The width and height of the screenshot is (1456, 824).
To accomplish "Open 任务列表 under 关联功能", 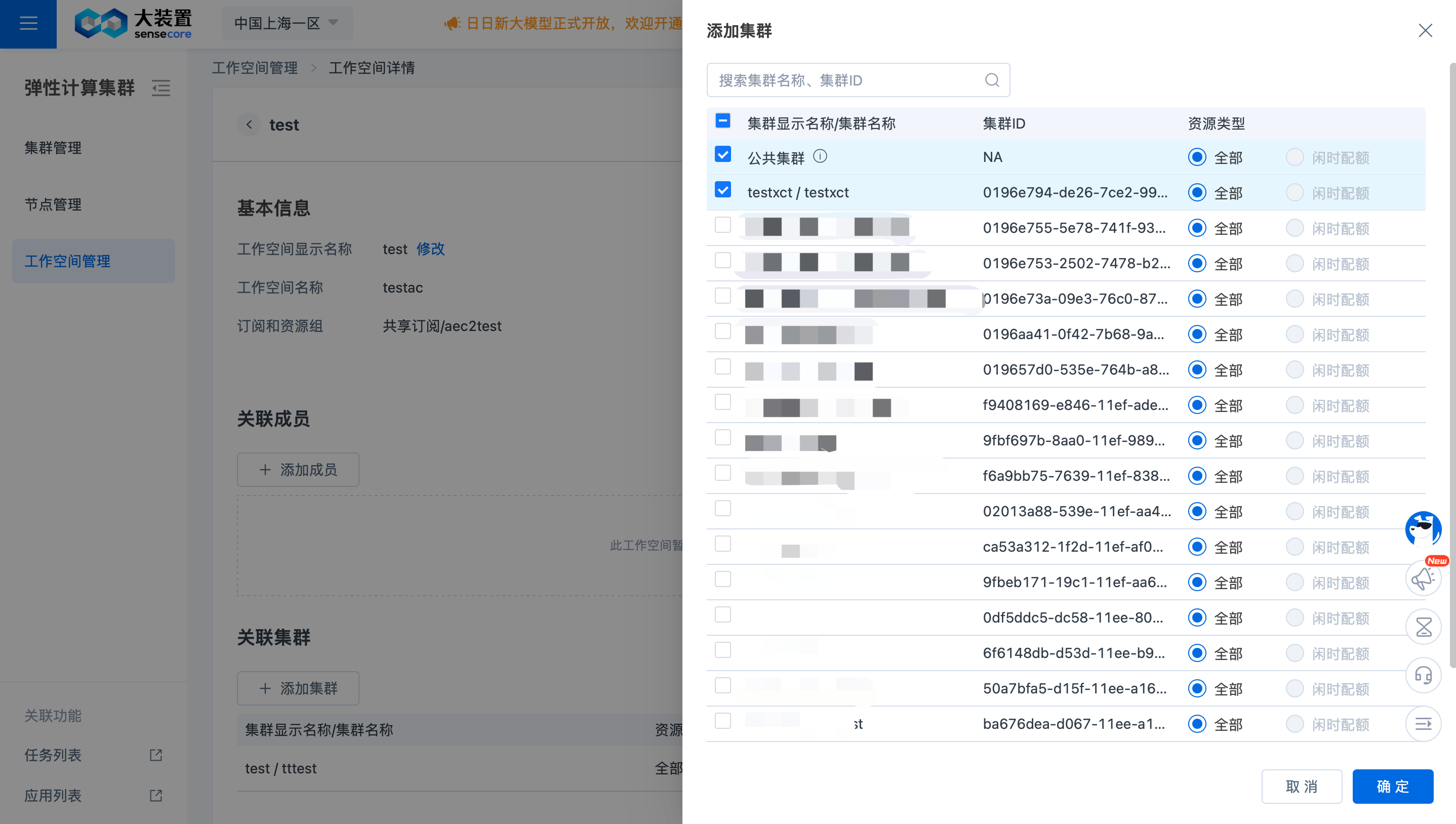I will tap(53, 755).
